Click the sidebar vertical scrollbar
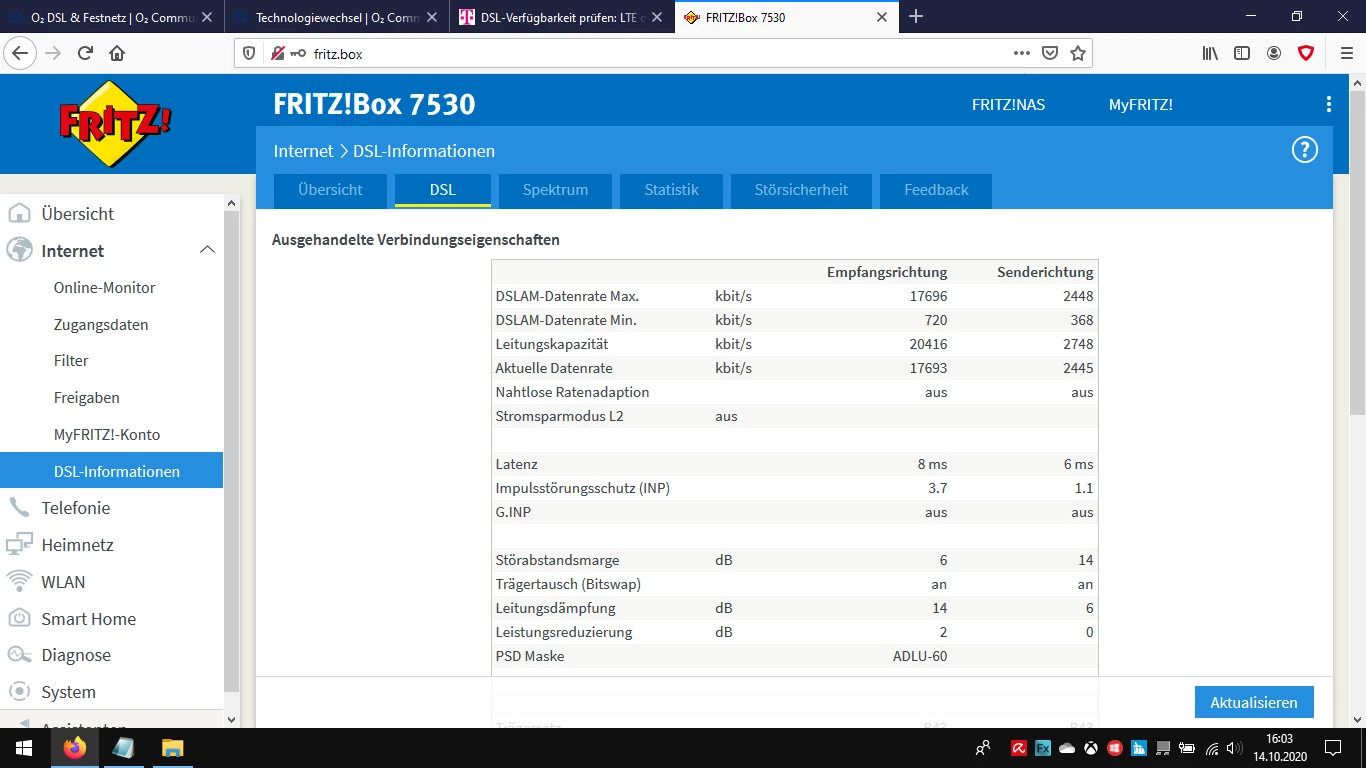This screenshot has width=1366, height=768. click(231, 450)
